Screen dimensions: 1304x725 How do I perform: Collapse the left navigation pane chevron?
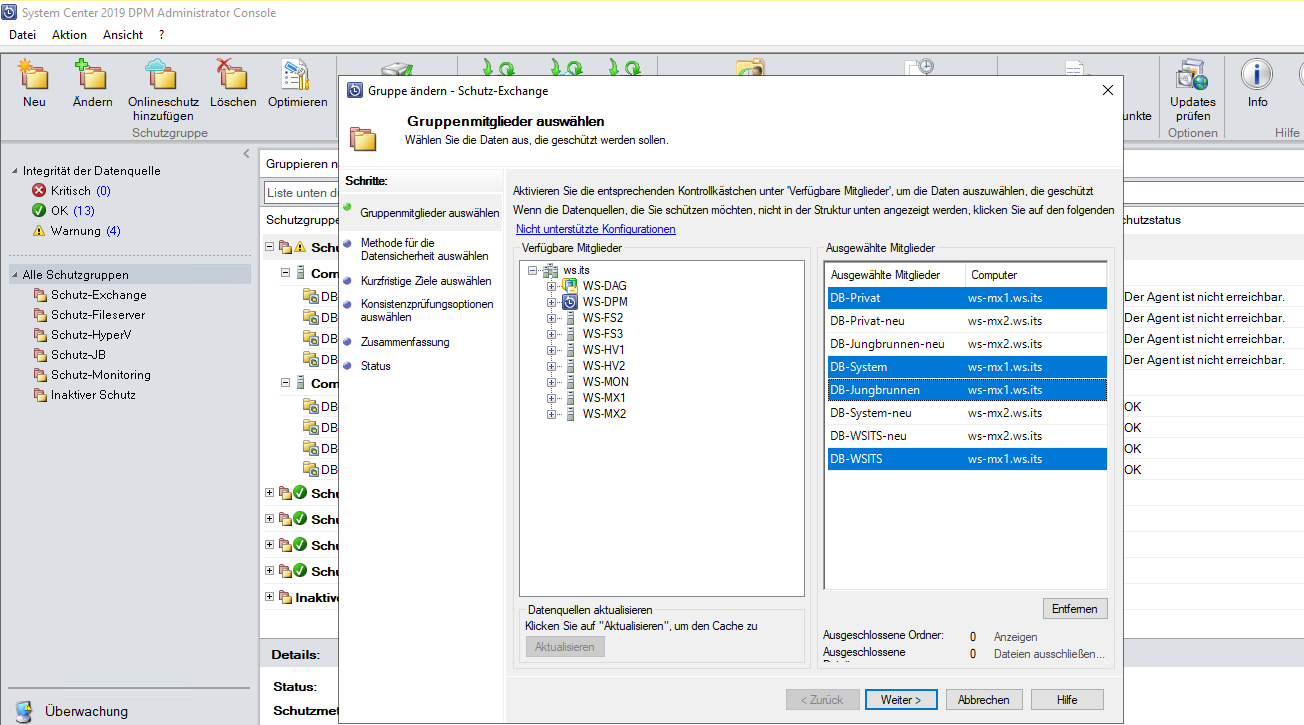pyautogui.click(x=247, y=153)
